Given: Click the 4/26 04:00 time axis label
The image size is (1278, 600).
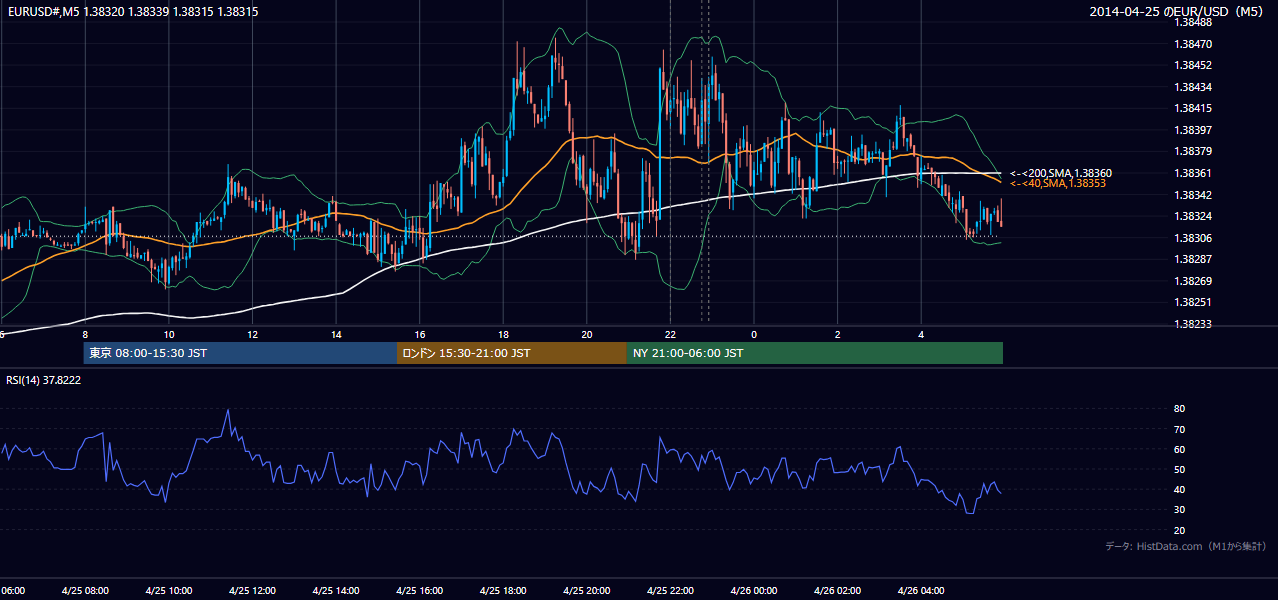Looking at the screenshot, I should pos(921,591).
